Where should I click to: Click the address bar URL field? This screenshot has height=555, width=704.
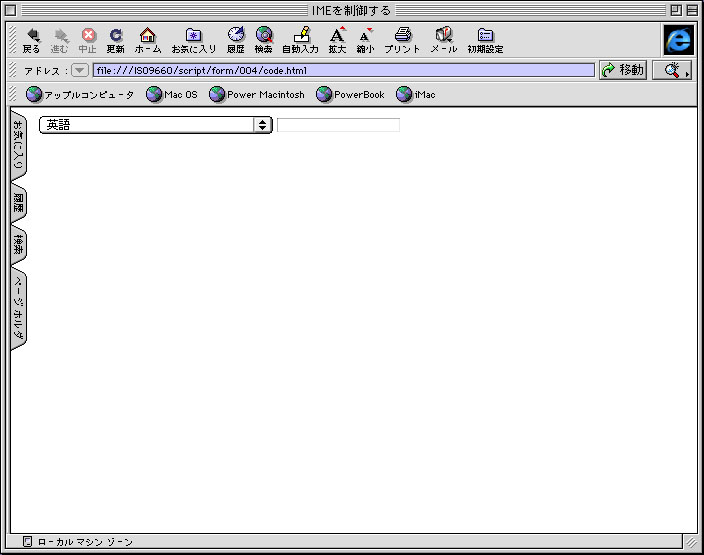(x=343, y=70)
